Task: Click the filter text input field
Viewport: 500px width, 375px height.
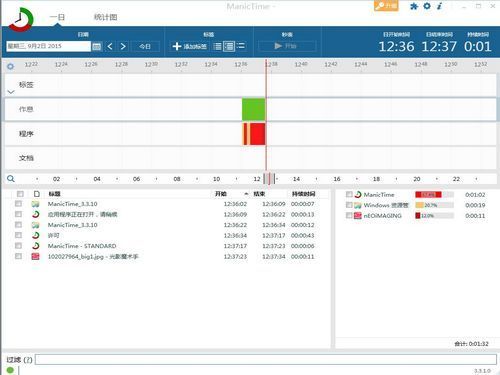Action: coord(266,359)
